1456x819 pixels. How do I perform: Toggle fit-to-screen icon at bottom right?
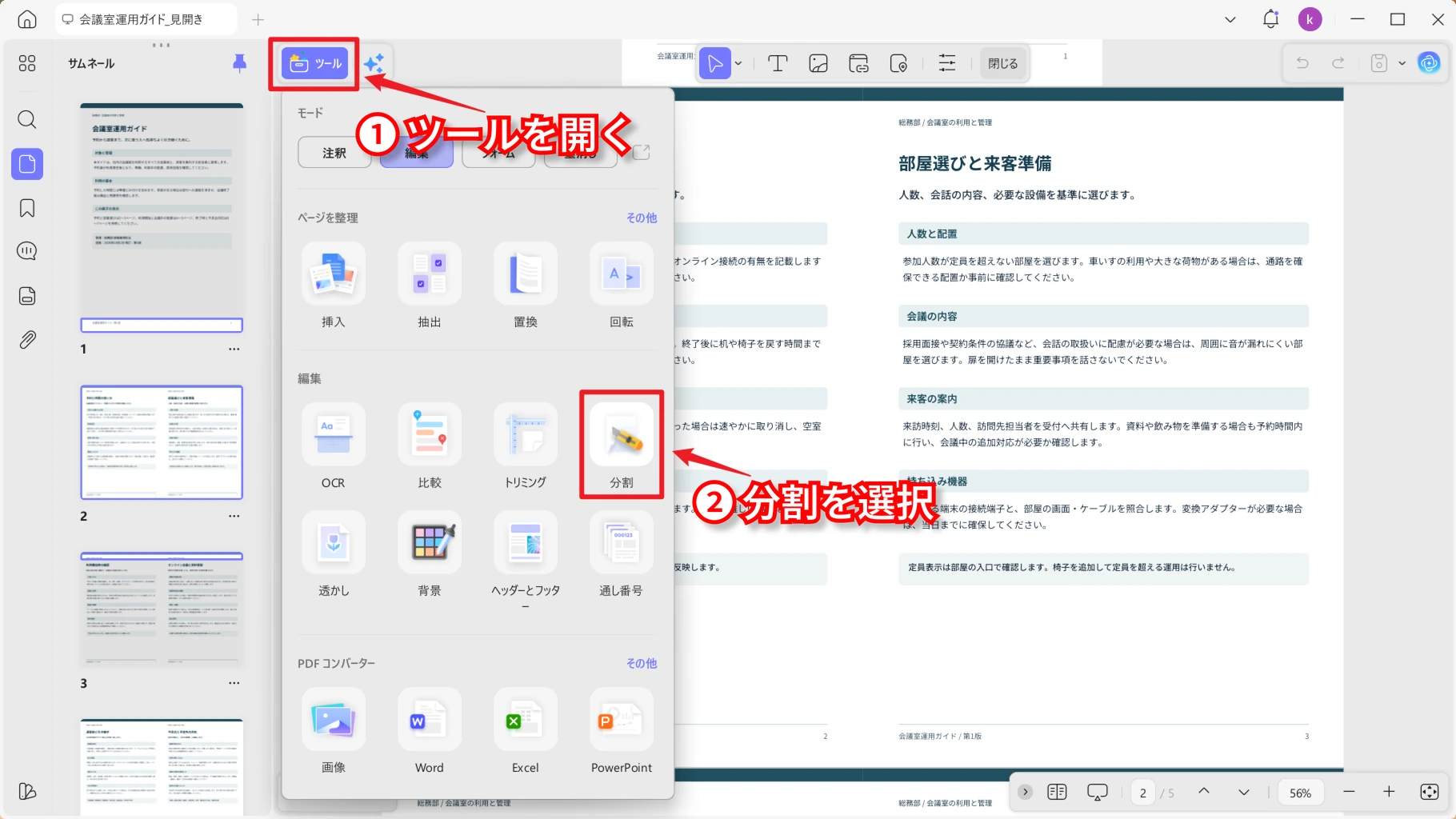1430,792
